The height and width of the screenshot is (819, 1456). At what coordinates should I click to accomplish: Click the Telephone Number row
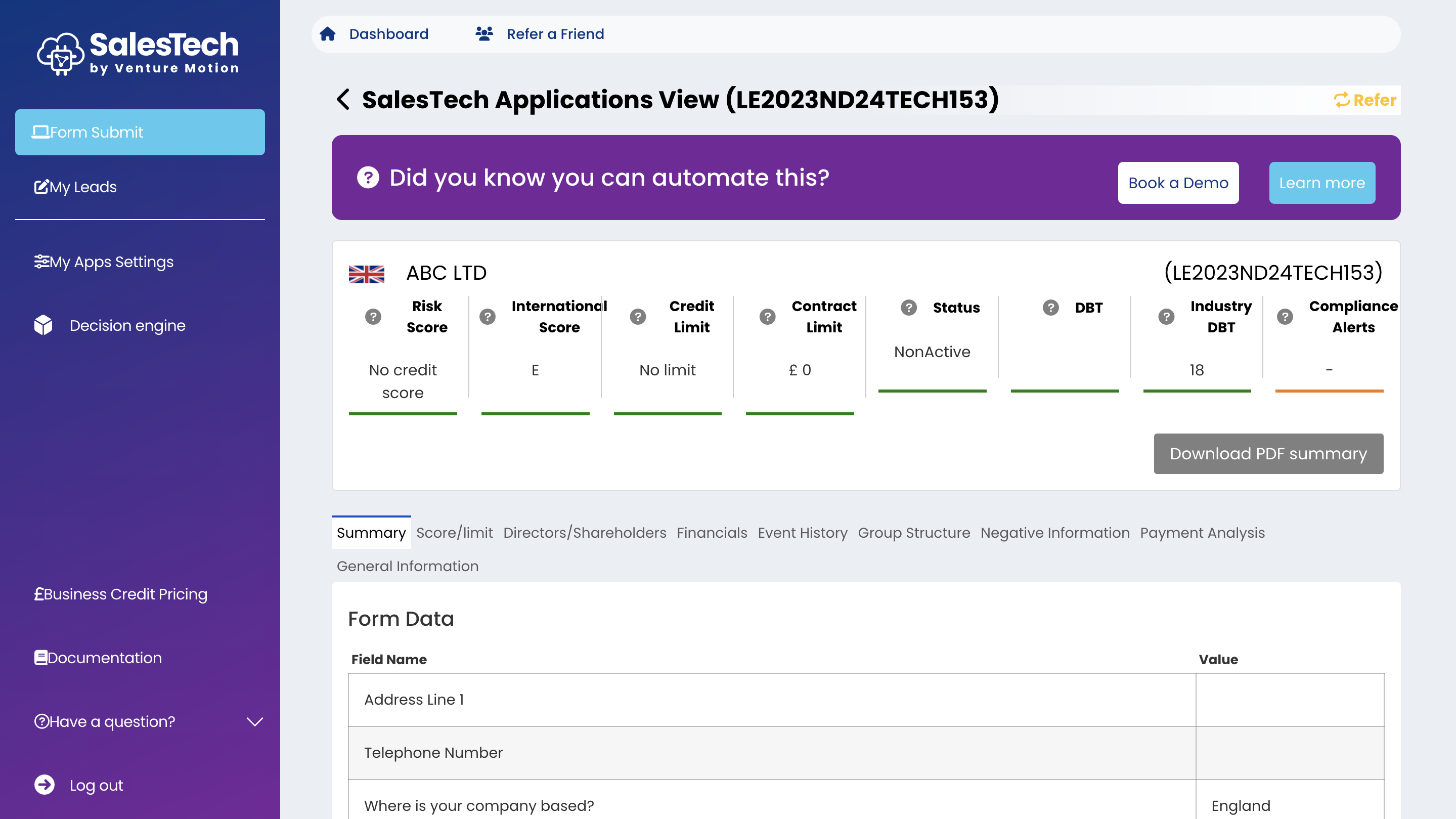(x=866, y=753)
